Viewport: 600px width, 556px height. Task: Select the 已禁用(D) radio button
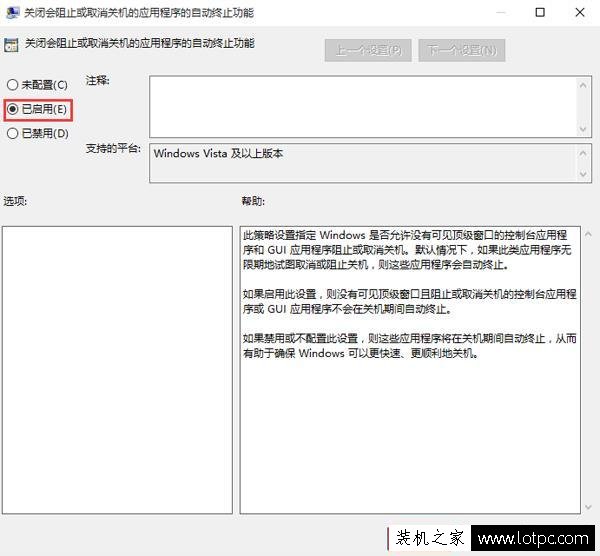38,134
